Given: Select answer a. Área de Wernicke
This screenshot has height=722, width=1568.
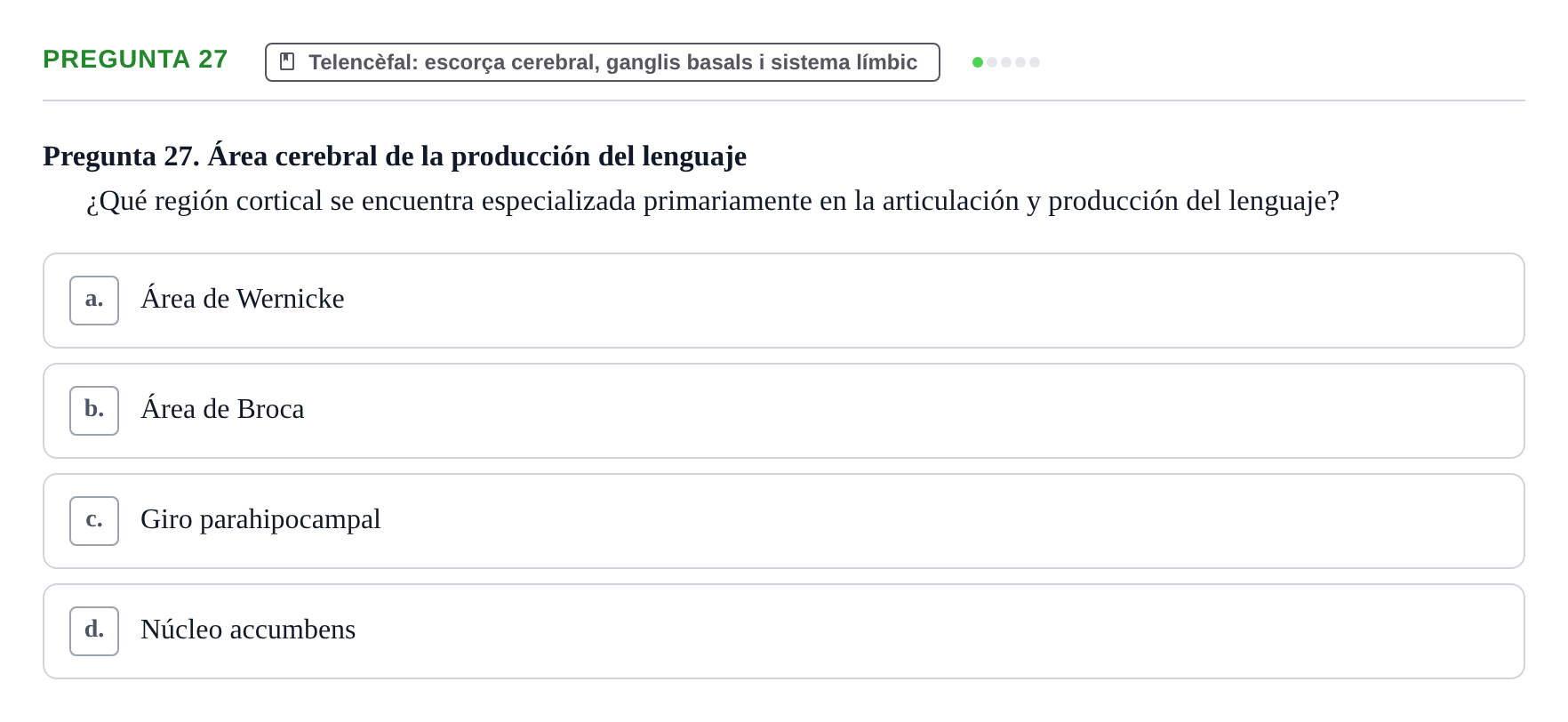Looking at the screenshot, I should point(784,301).
